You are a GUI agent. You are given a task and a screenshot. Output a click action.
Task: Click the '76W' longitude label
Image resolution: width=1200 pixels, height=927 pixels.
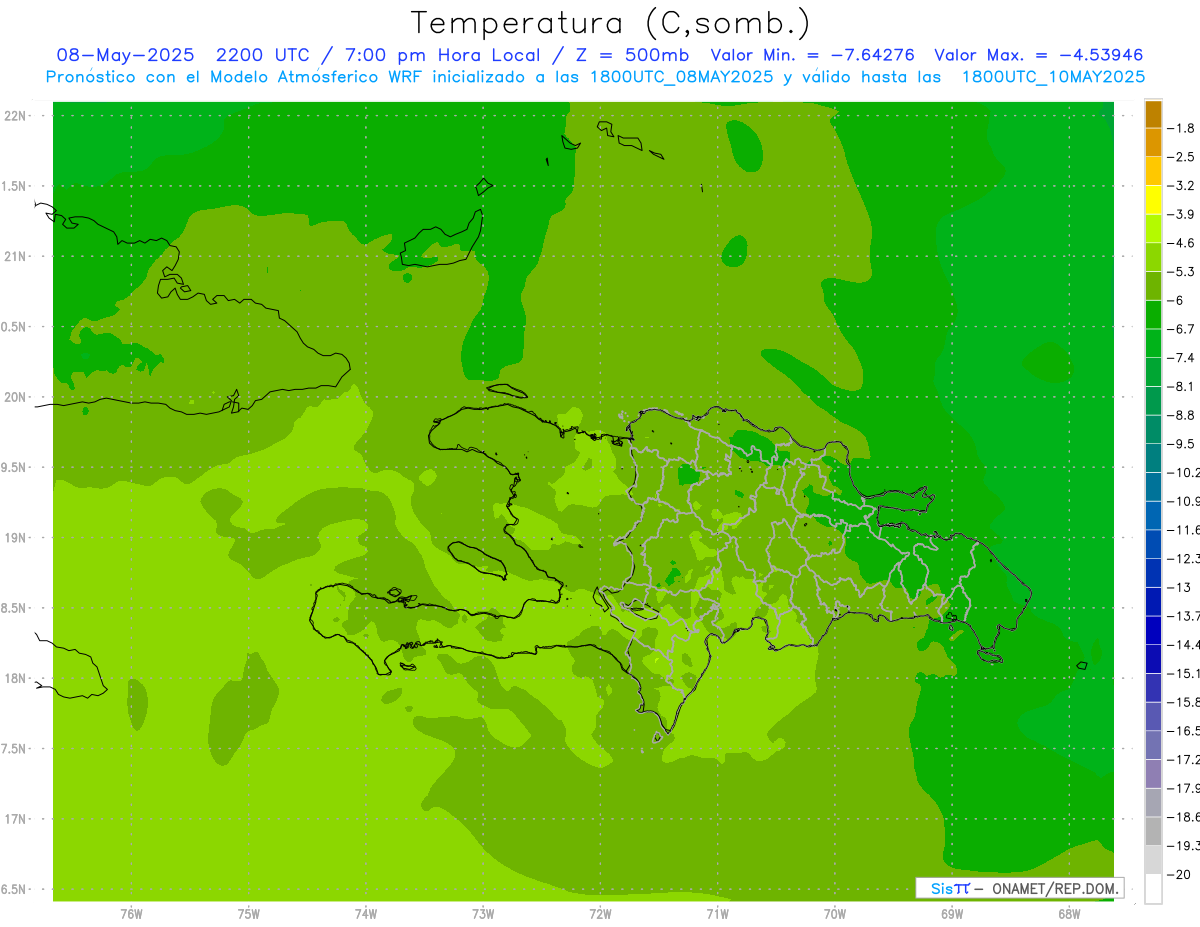pyautogui.click(x=131, y=914)
